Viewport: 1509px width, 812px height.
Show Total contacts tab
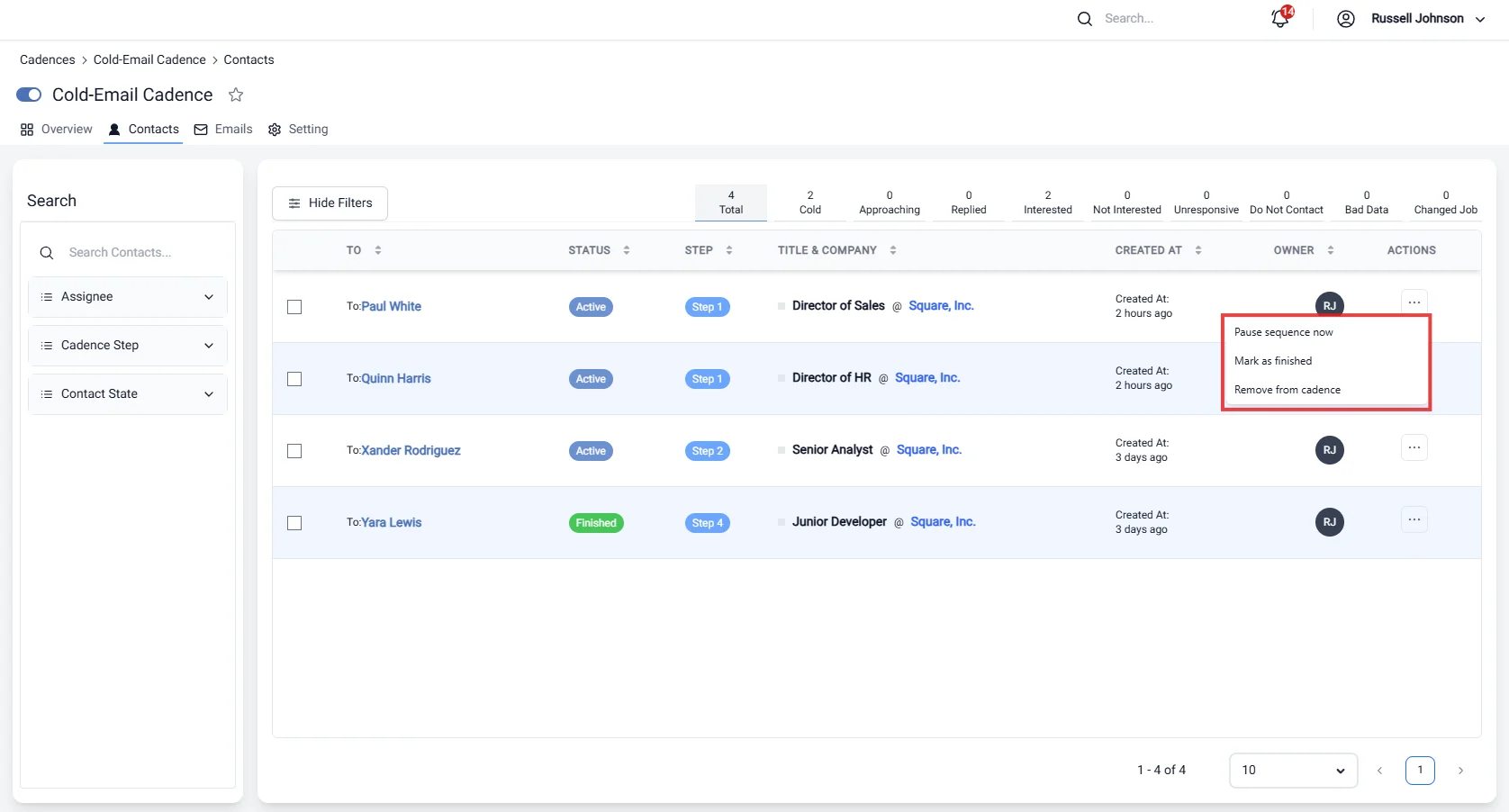coord(731,203)
